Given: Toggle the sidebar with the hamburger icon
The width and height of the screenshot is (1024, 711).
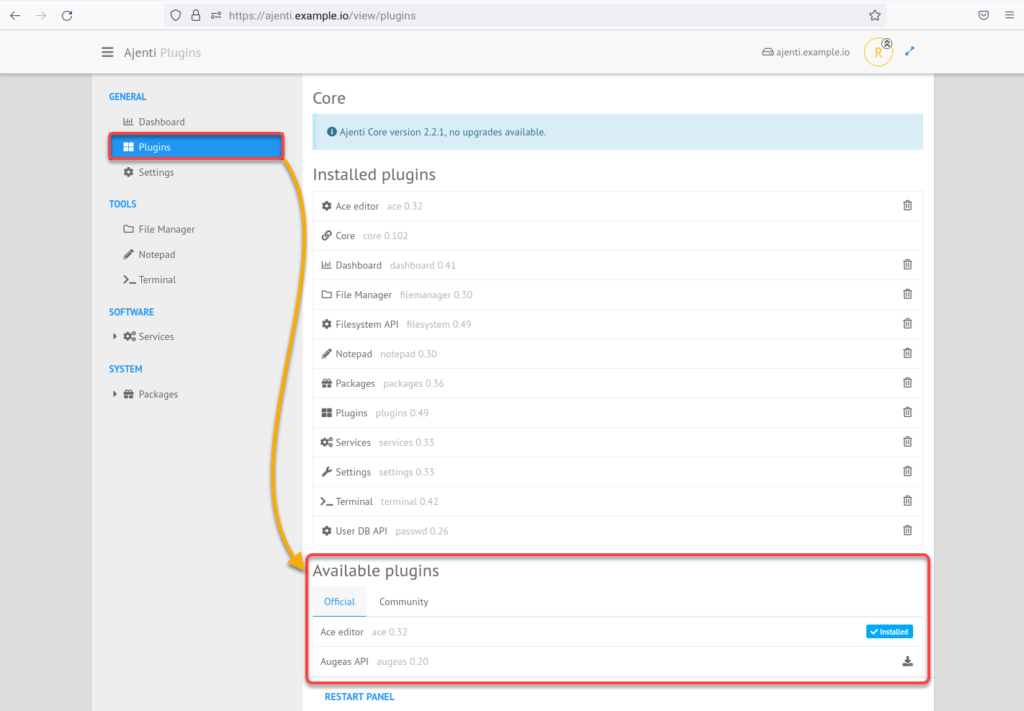Looking at the screenshot, I should point(107,51).
